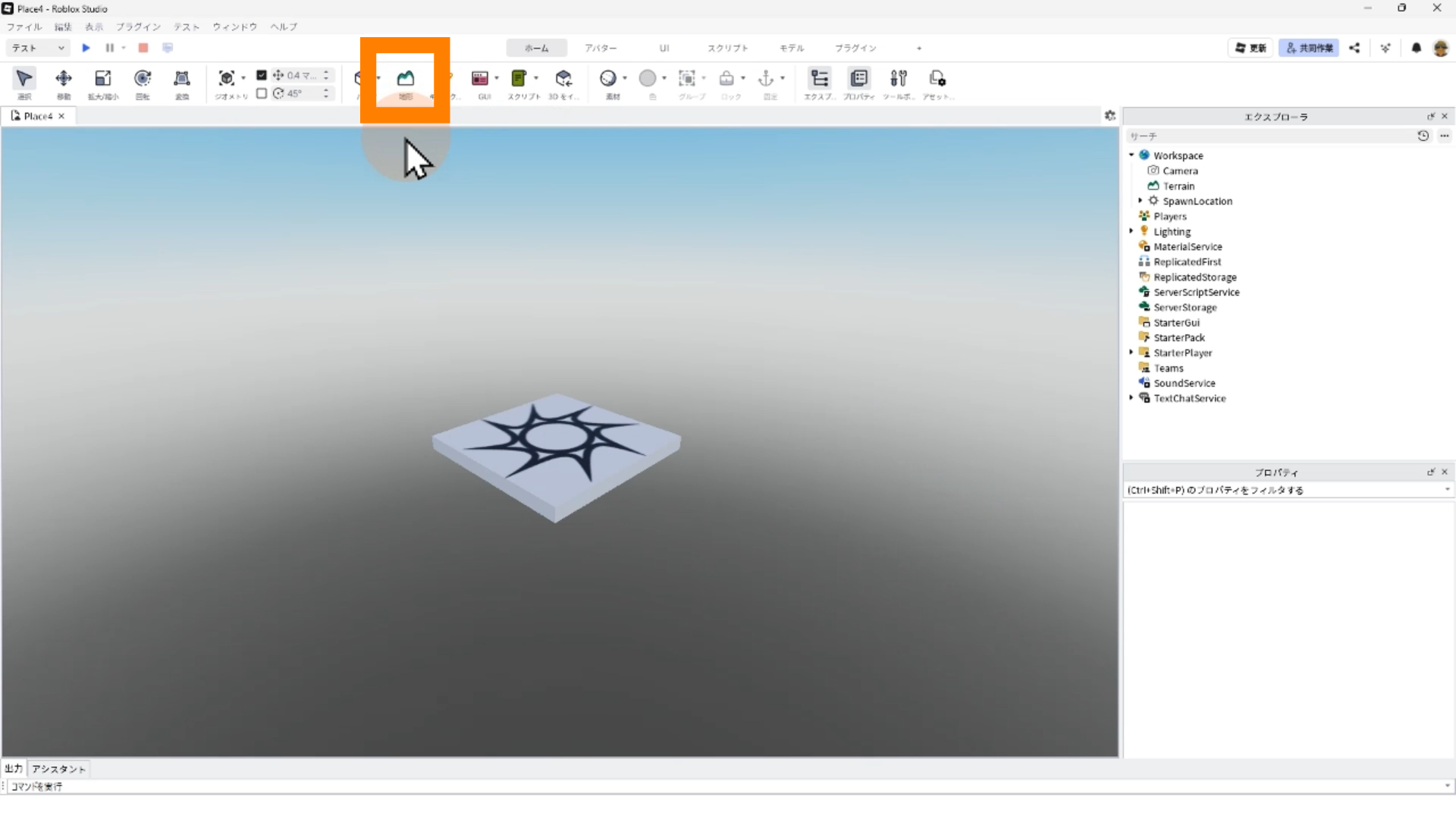The height and width of the screenshot is (819, 1456).
Task: Insert a Script object
Action: pos(519,79)
